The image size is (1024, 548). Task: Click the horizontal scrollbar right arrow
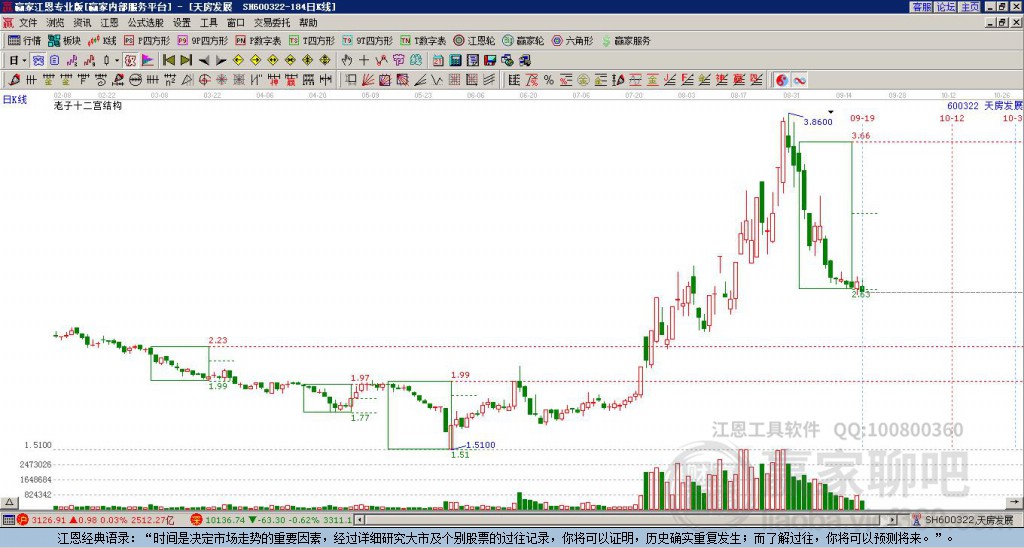(893, 520)
